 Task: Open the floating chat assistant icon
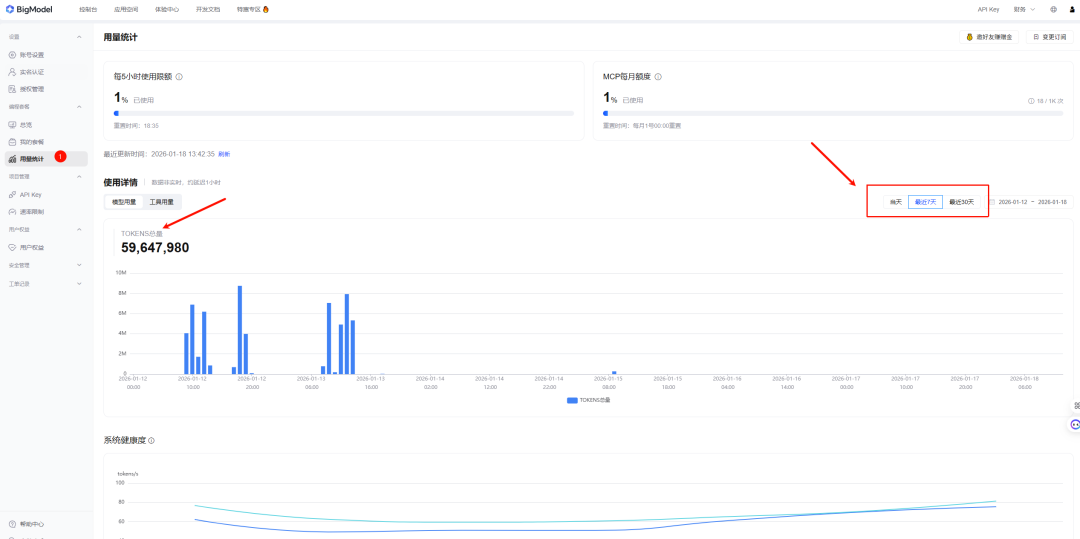pos(1074,424)
